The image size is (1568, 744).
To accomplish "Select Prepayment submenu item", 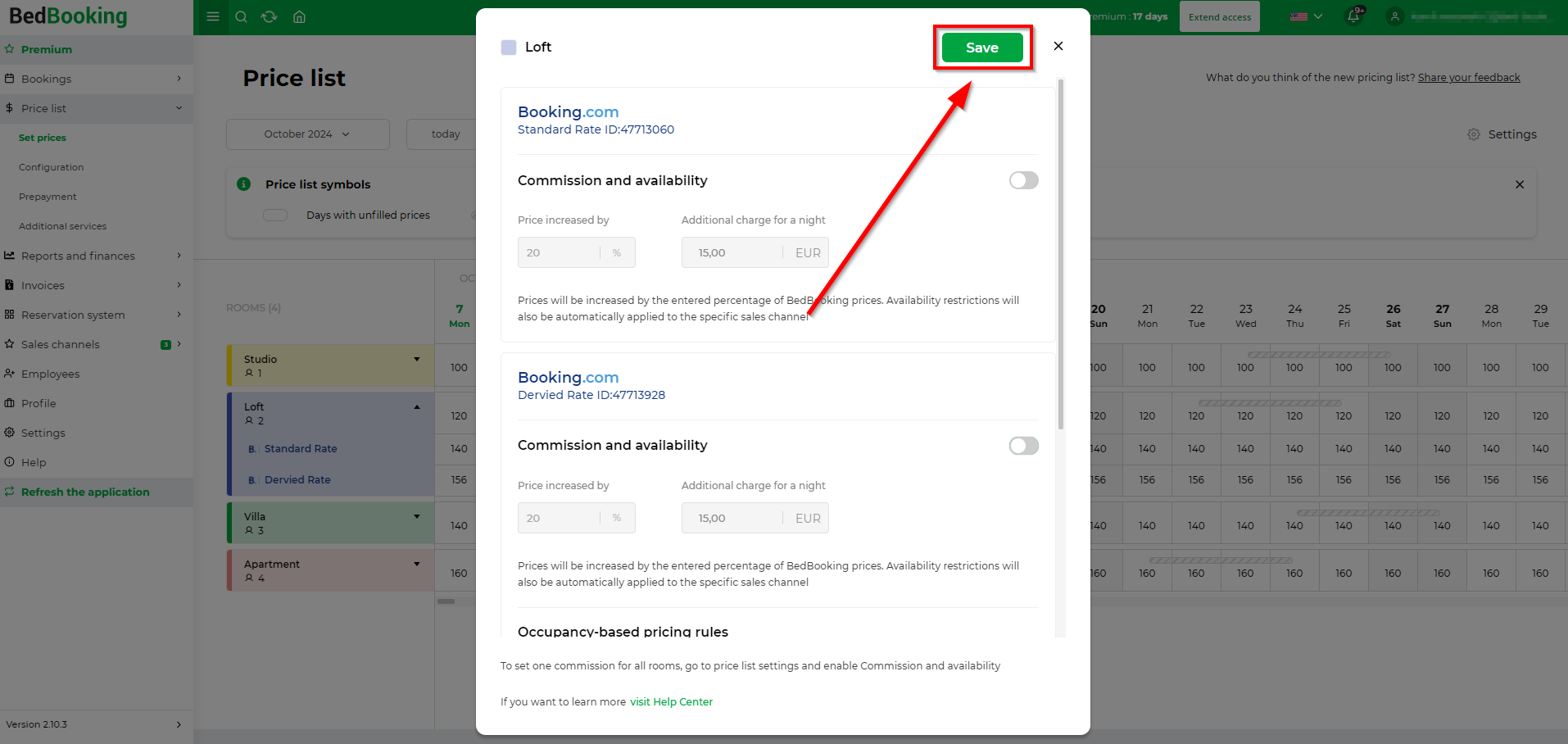I will pyautogui.click(x=48, y=197).
